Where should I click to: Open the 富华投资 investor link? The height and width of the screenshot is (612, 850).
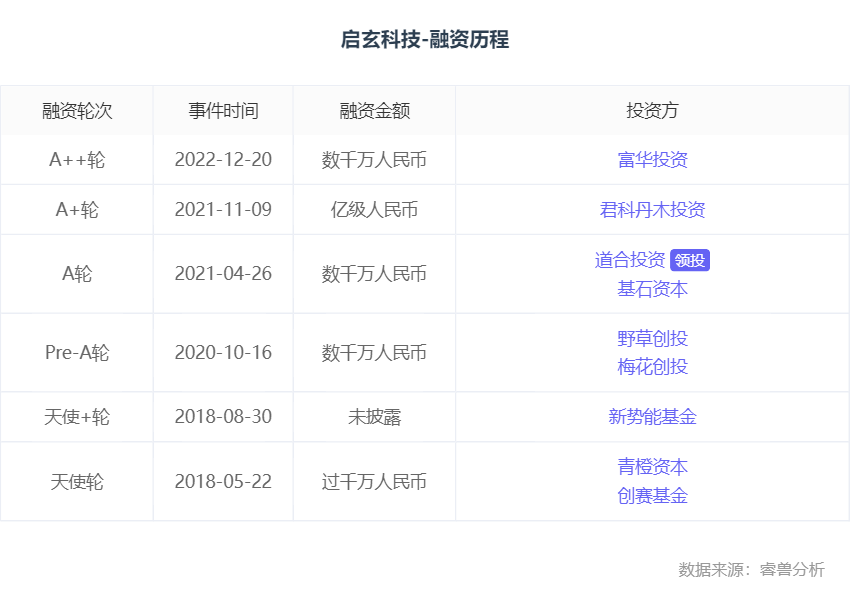[652, 160]
